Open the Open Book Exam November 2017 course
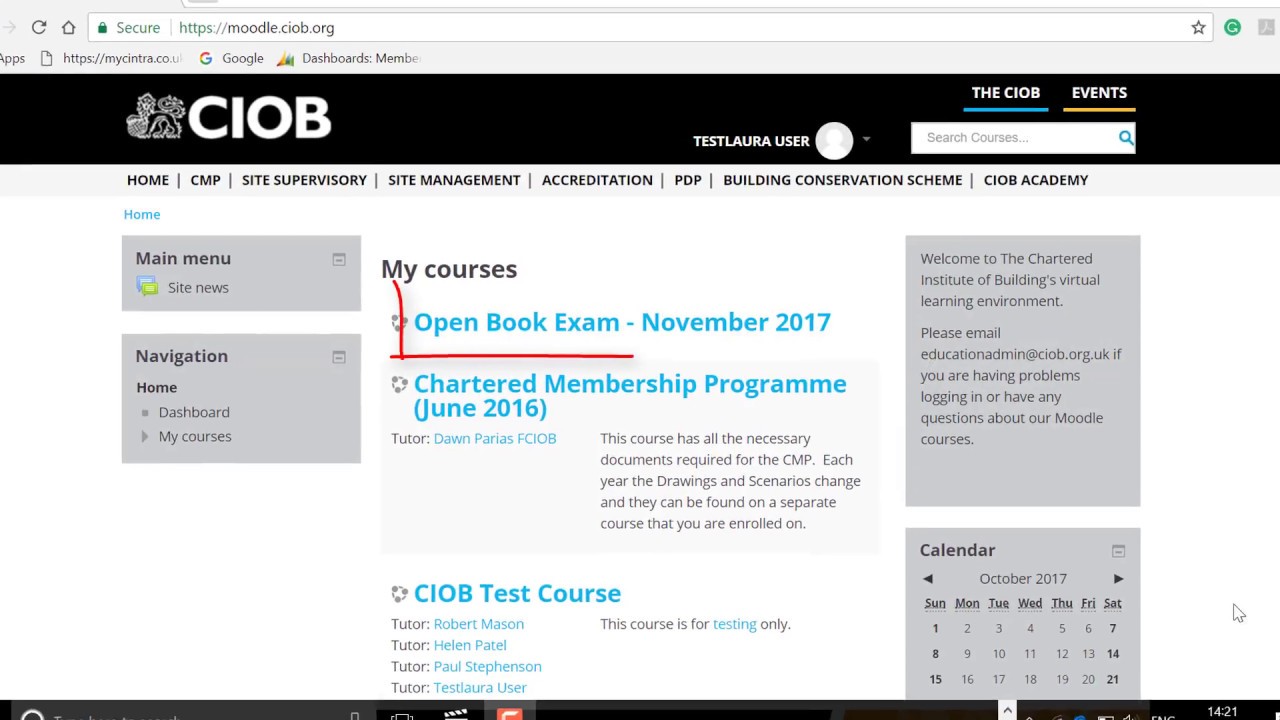 click(x=622, y=322)
